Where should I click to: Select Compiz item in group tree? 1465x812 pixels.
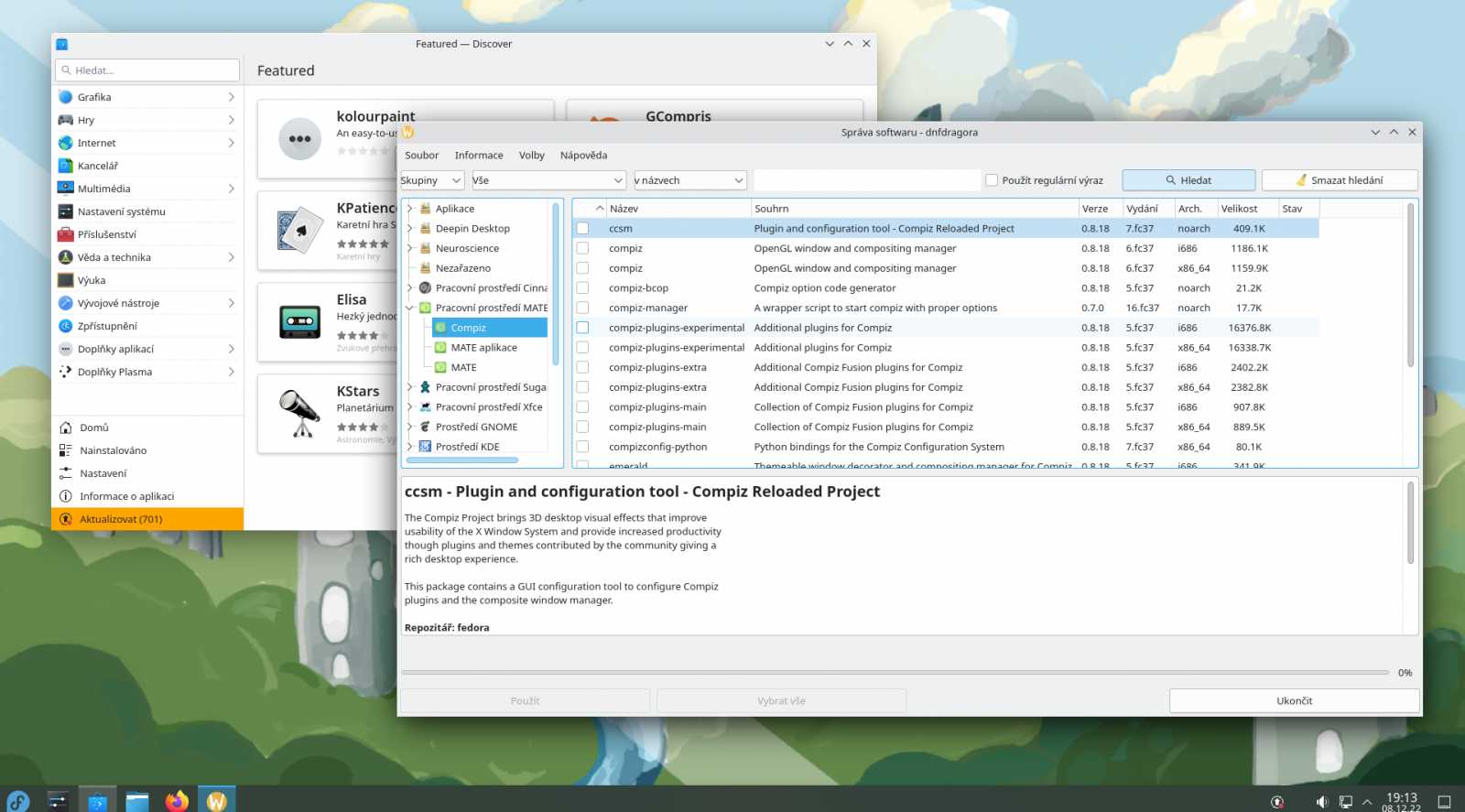pos(489,328)
